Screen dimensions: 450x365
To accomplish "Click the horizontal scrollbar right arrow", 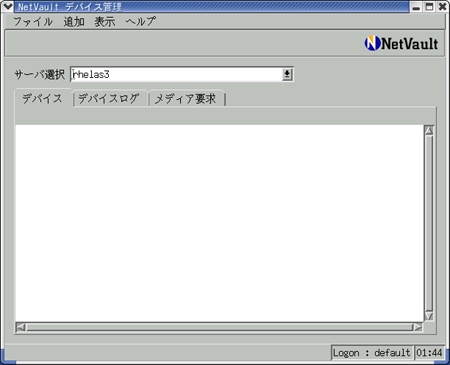I will [x=418, y=327].
